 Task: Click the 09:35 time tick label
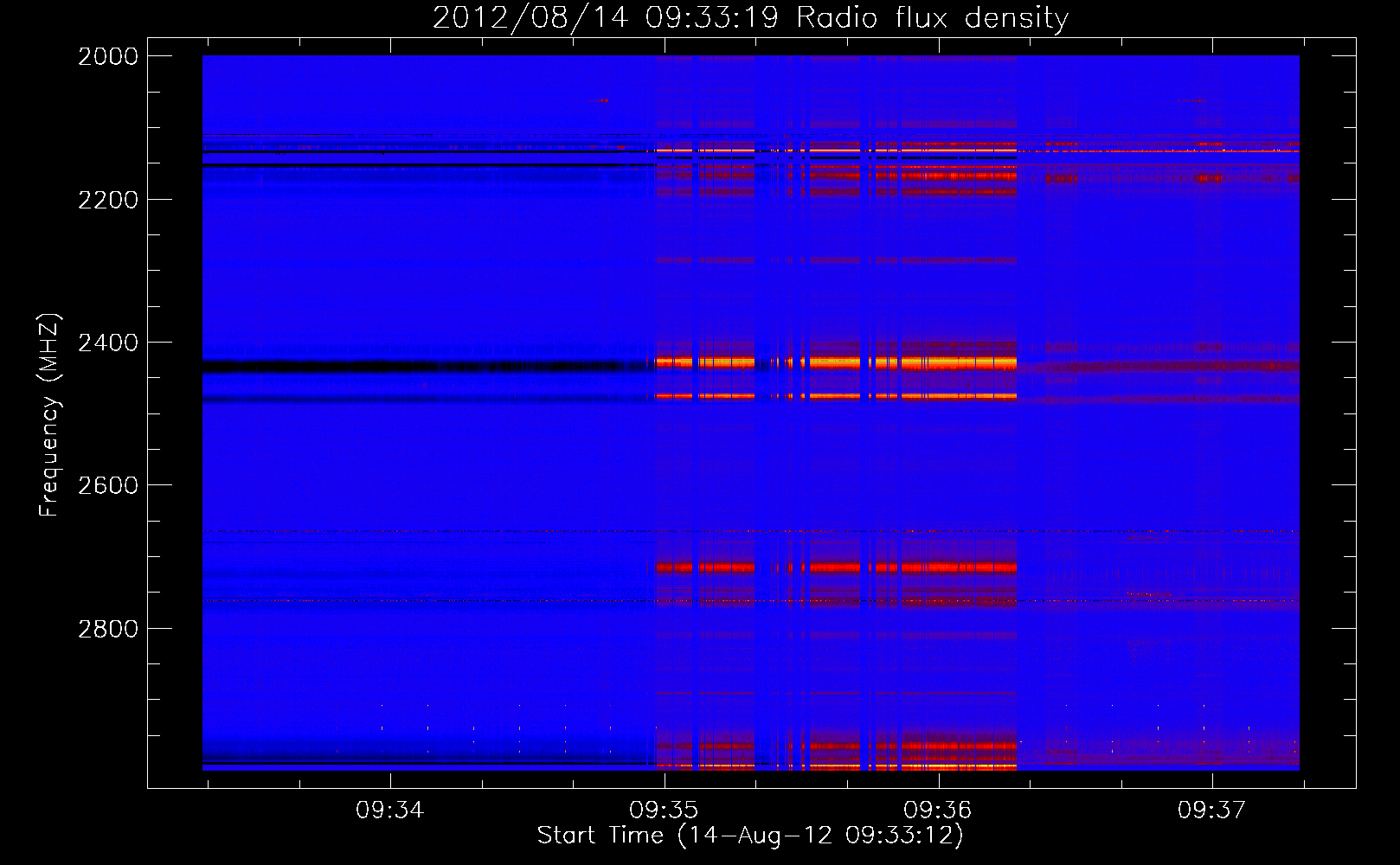point(664,811)
